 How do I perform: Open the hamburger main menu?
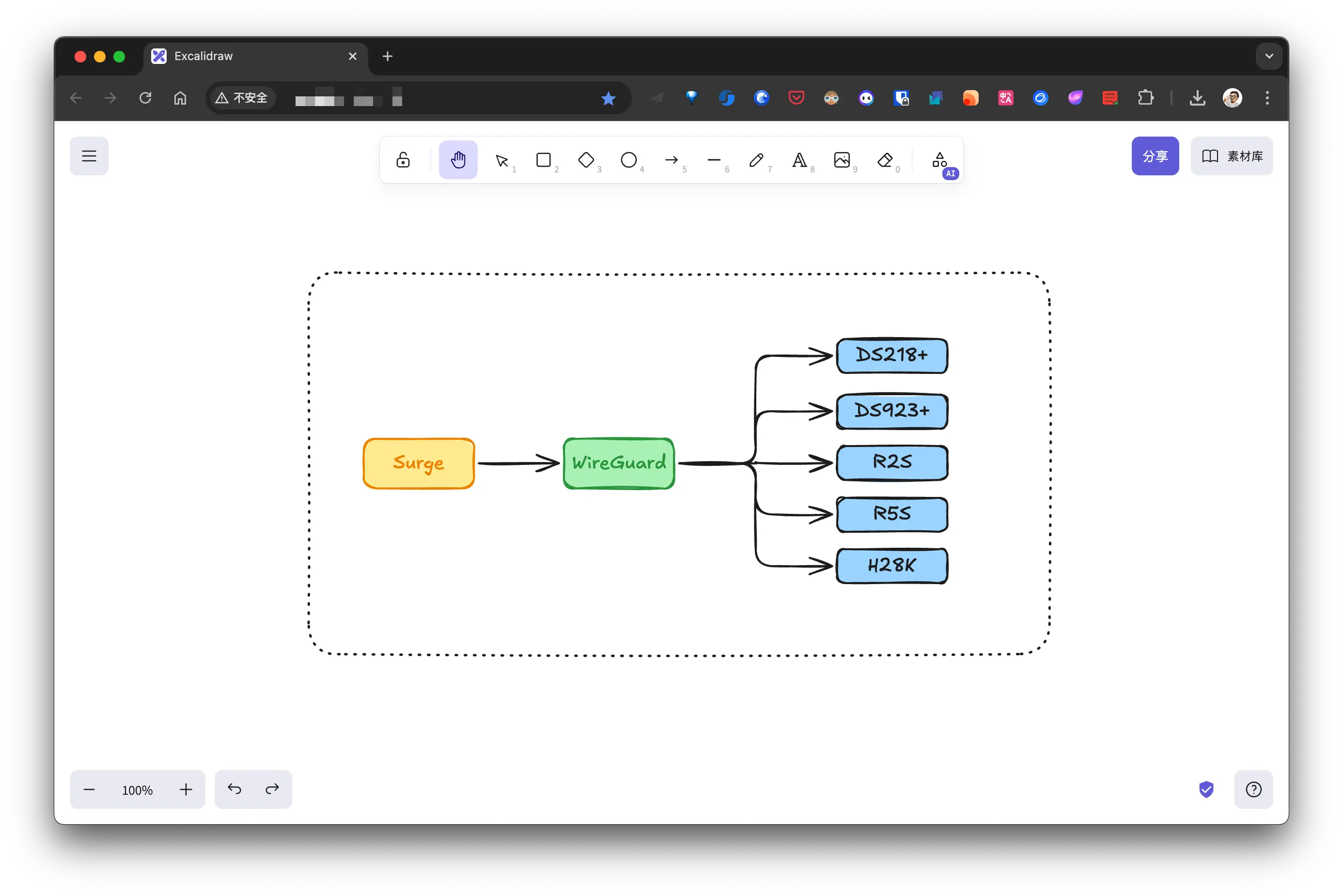tap(89, 156)
